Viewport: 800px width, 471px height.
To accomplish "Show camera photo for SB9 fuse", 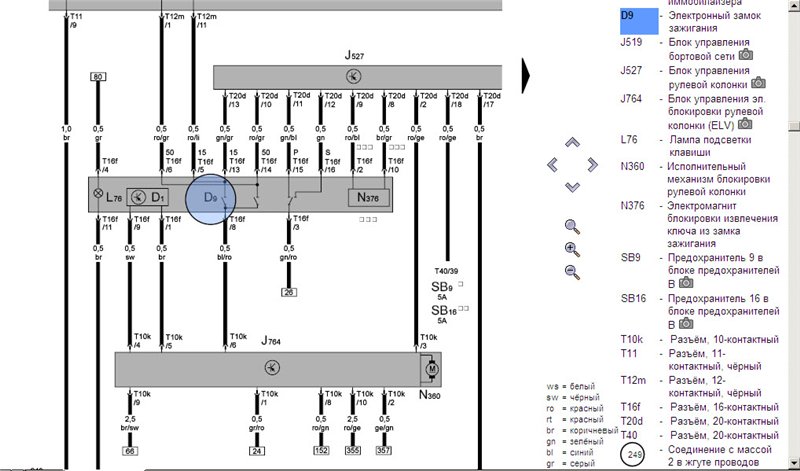I will pos(686,283).
